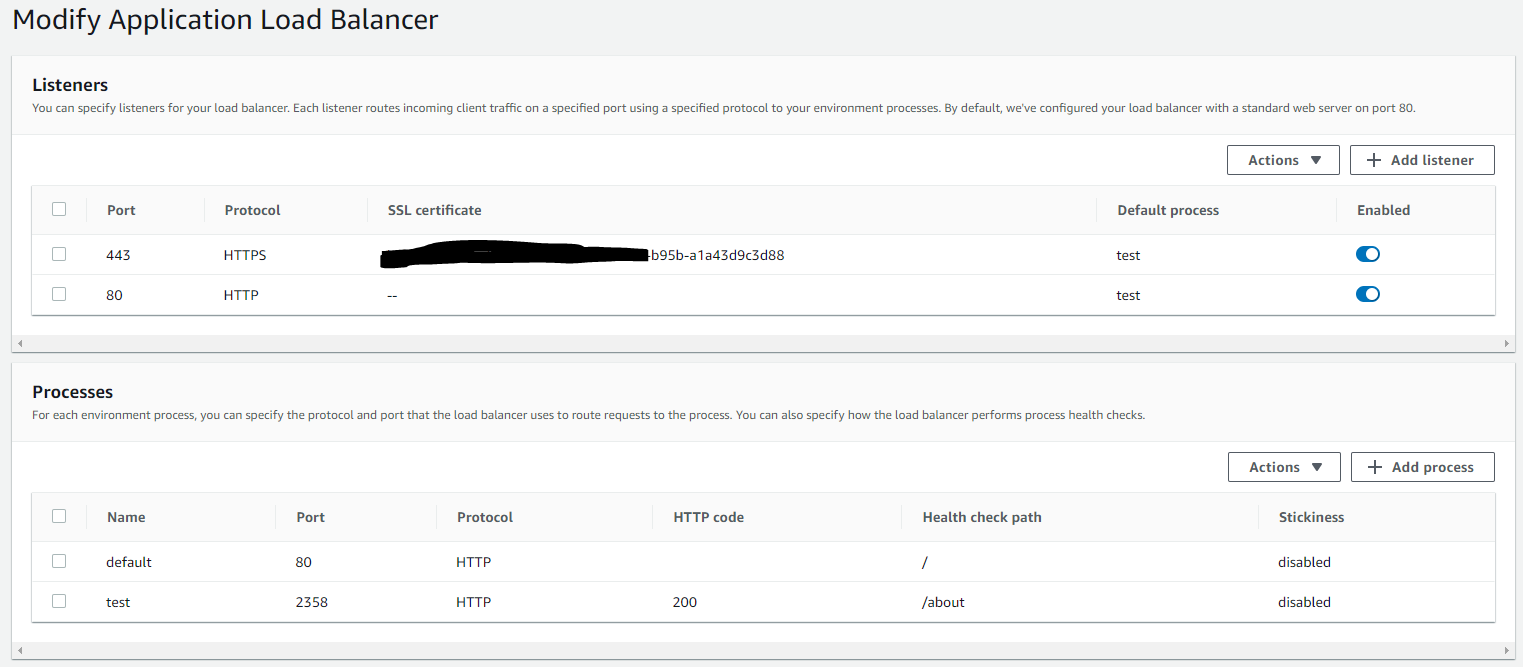
Task: Check the default process row checkbox
Action: [59, 561]
